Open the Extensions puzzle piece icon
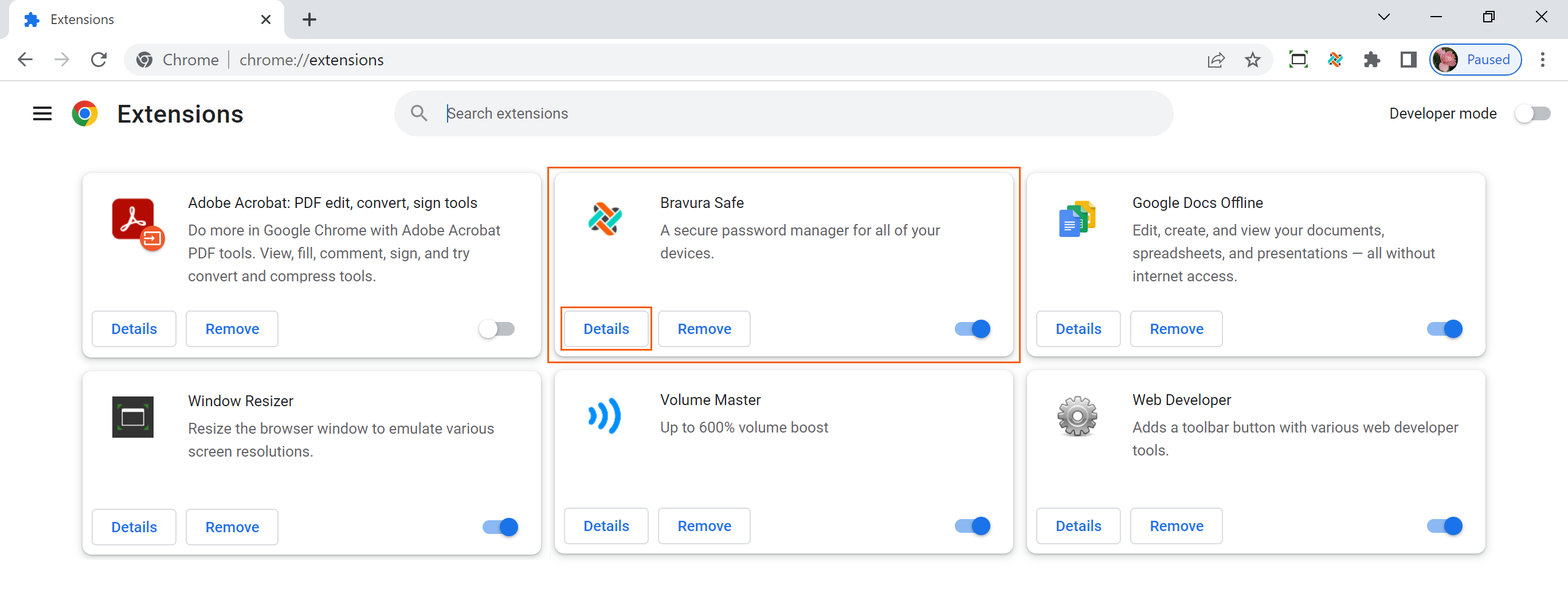This screenshot has width=1568, height=605. (x=1372, y=59)
